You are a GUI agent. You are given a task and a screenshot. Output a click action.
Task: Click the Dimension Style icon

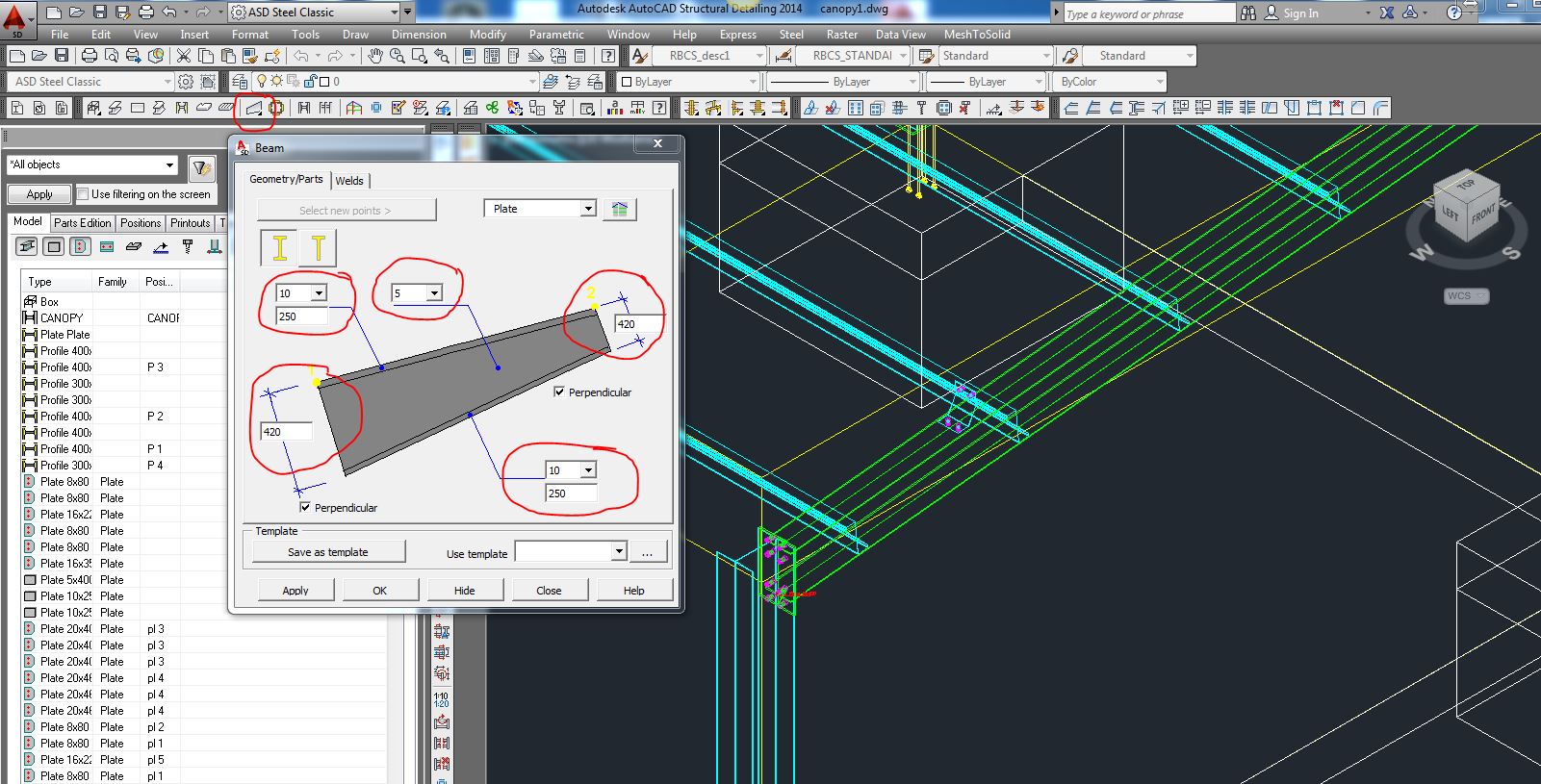point(783,56)
